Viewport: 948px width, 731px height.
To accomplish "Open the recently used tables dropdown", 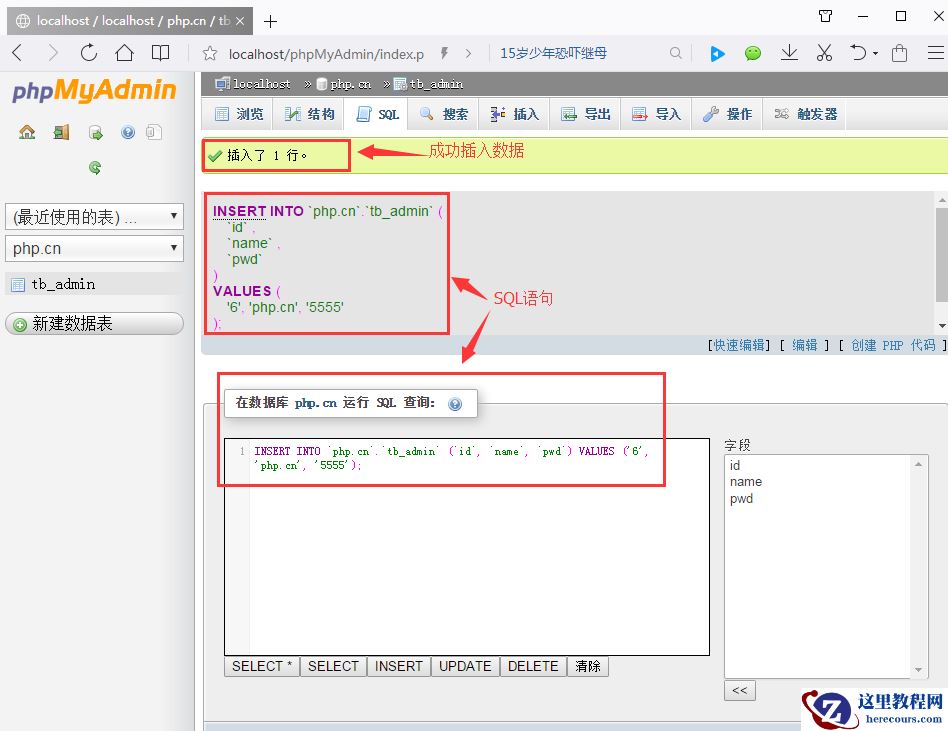I will [94, 216].
